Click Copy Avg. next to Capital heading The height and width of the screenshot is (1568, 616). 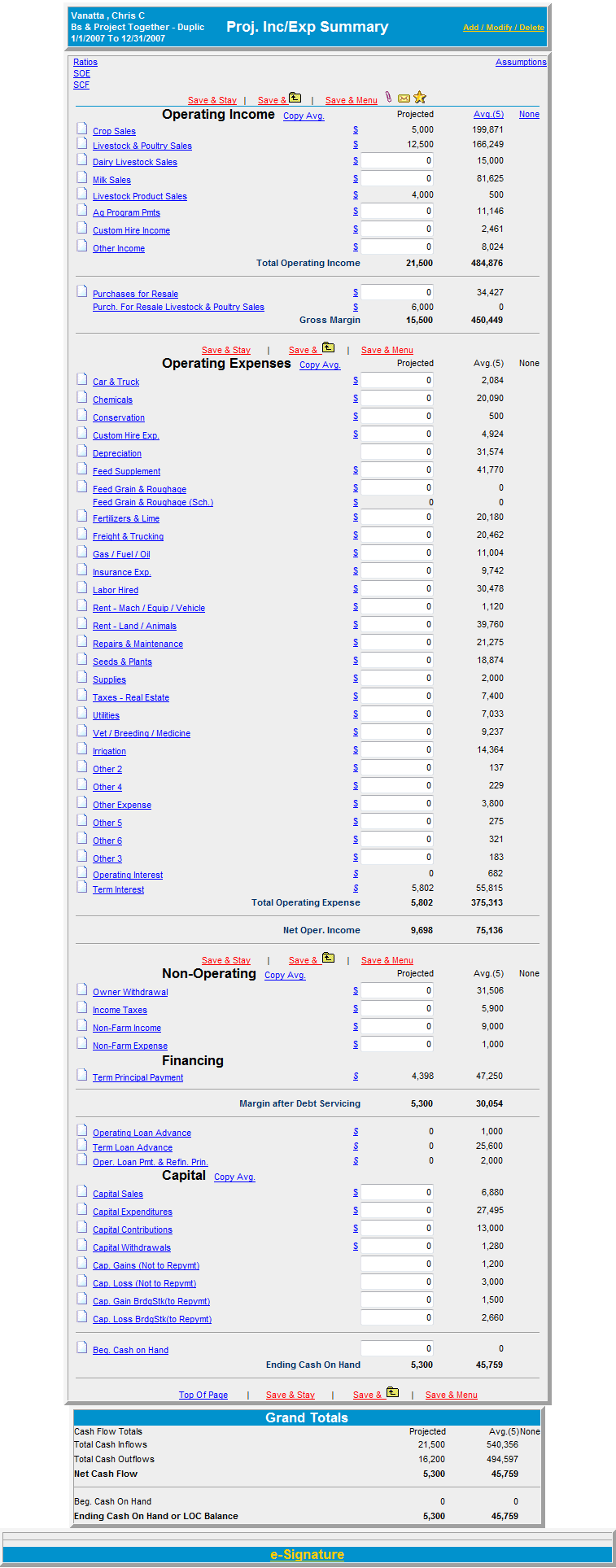[234, 1177]
